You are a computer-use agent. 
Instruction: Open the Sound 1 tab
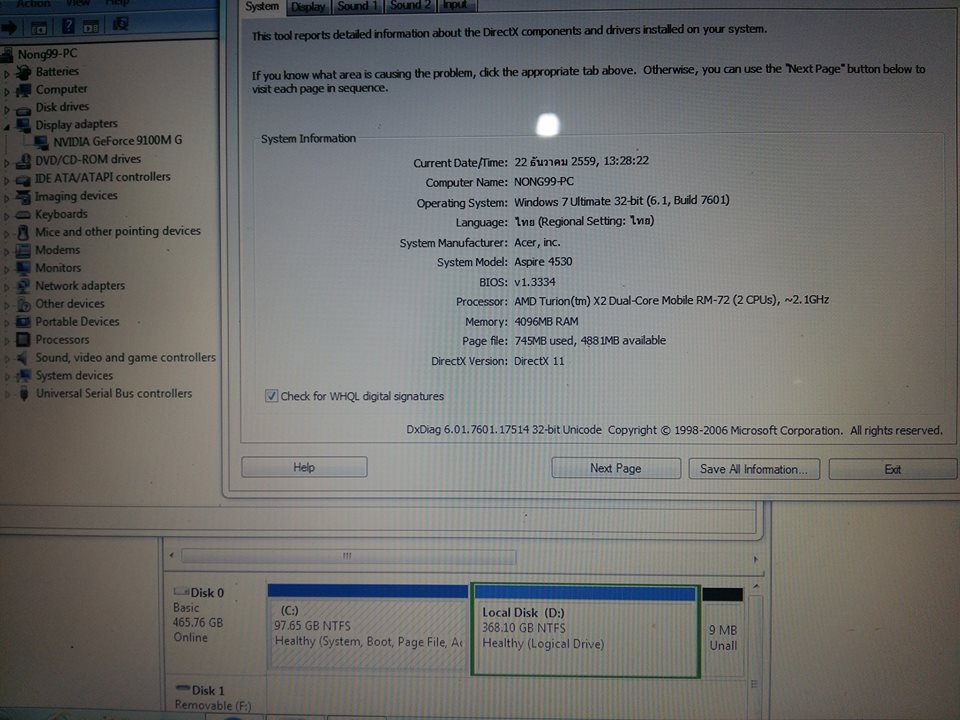pos(357,6)
